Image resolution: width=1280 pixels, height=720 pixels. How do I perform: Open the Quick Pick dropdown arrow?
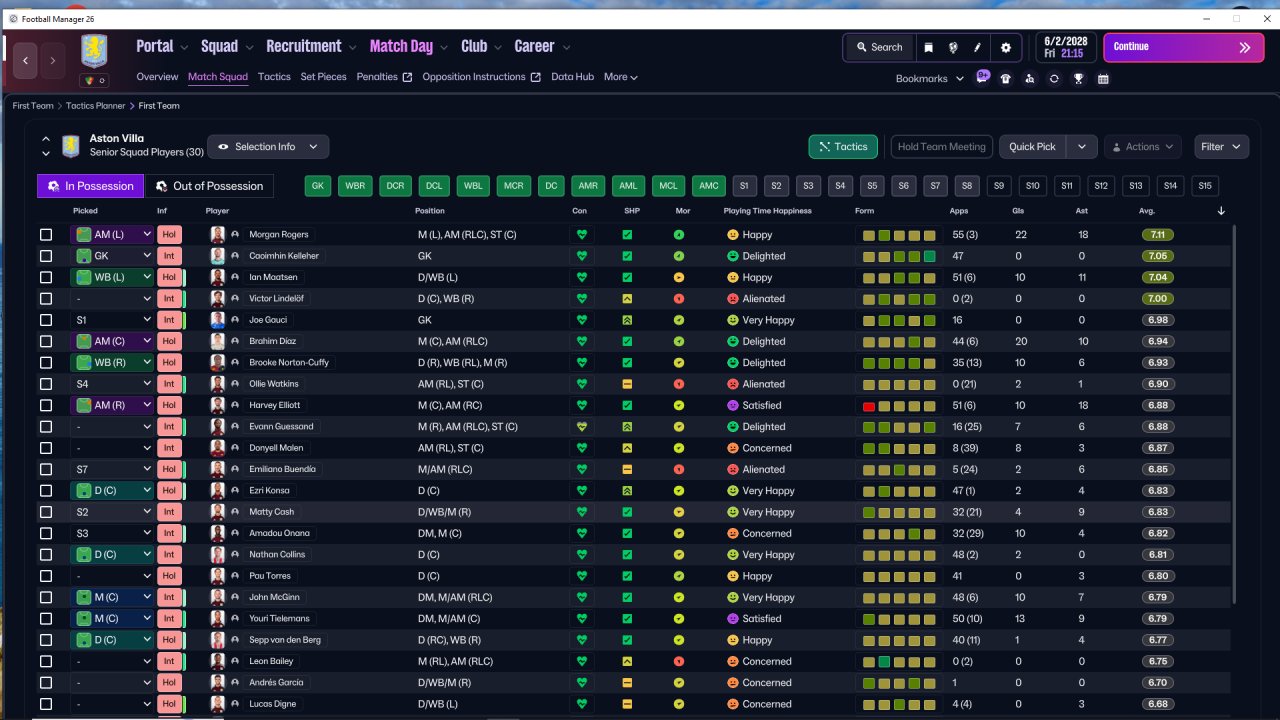[1082, 147]
